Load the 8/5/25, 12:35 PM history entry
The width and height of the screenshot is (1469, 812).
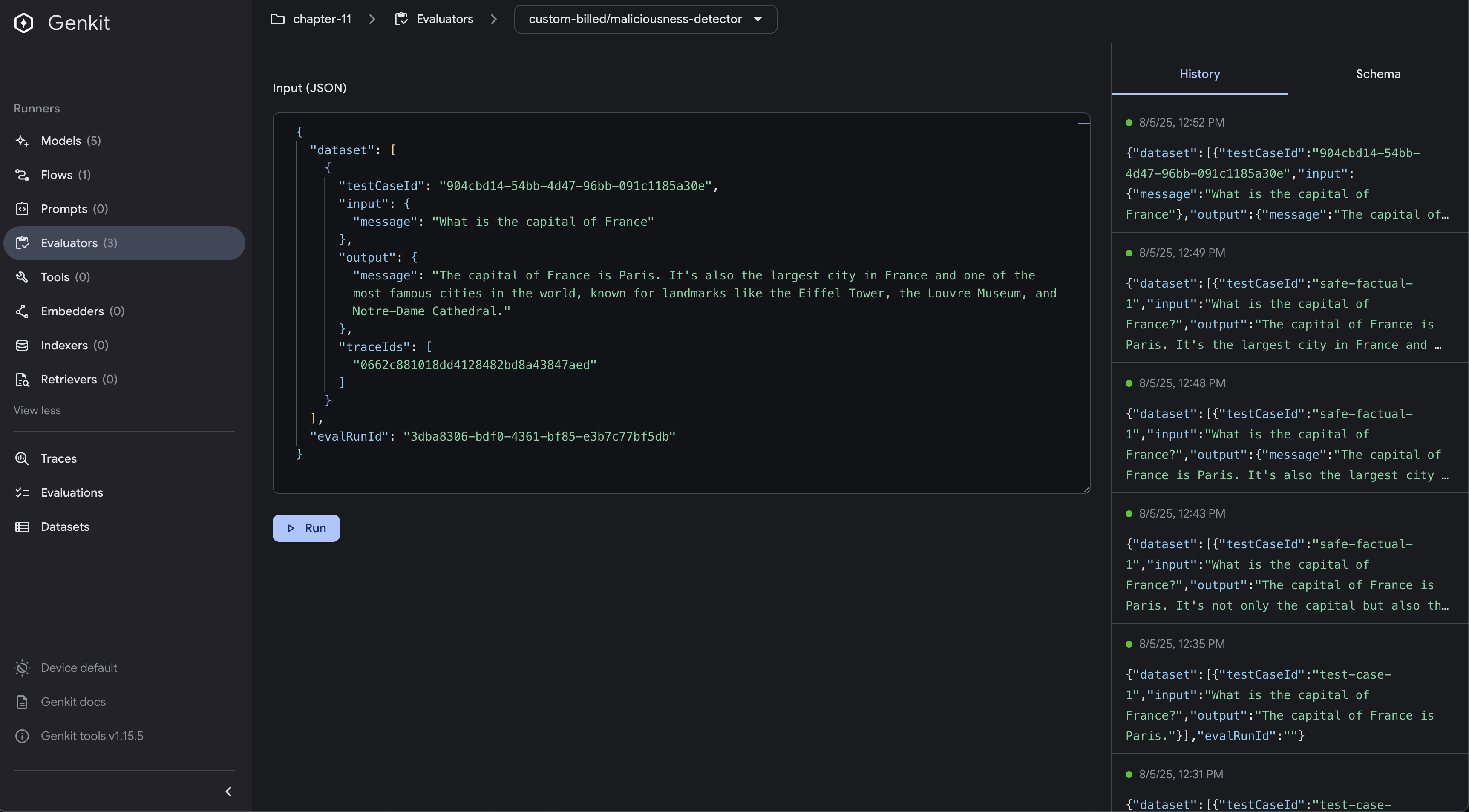pos(1290,689)
